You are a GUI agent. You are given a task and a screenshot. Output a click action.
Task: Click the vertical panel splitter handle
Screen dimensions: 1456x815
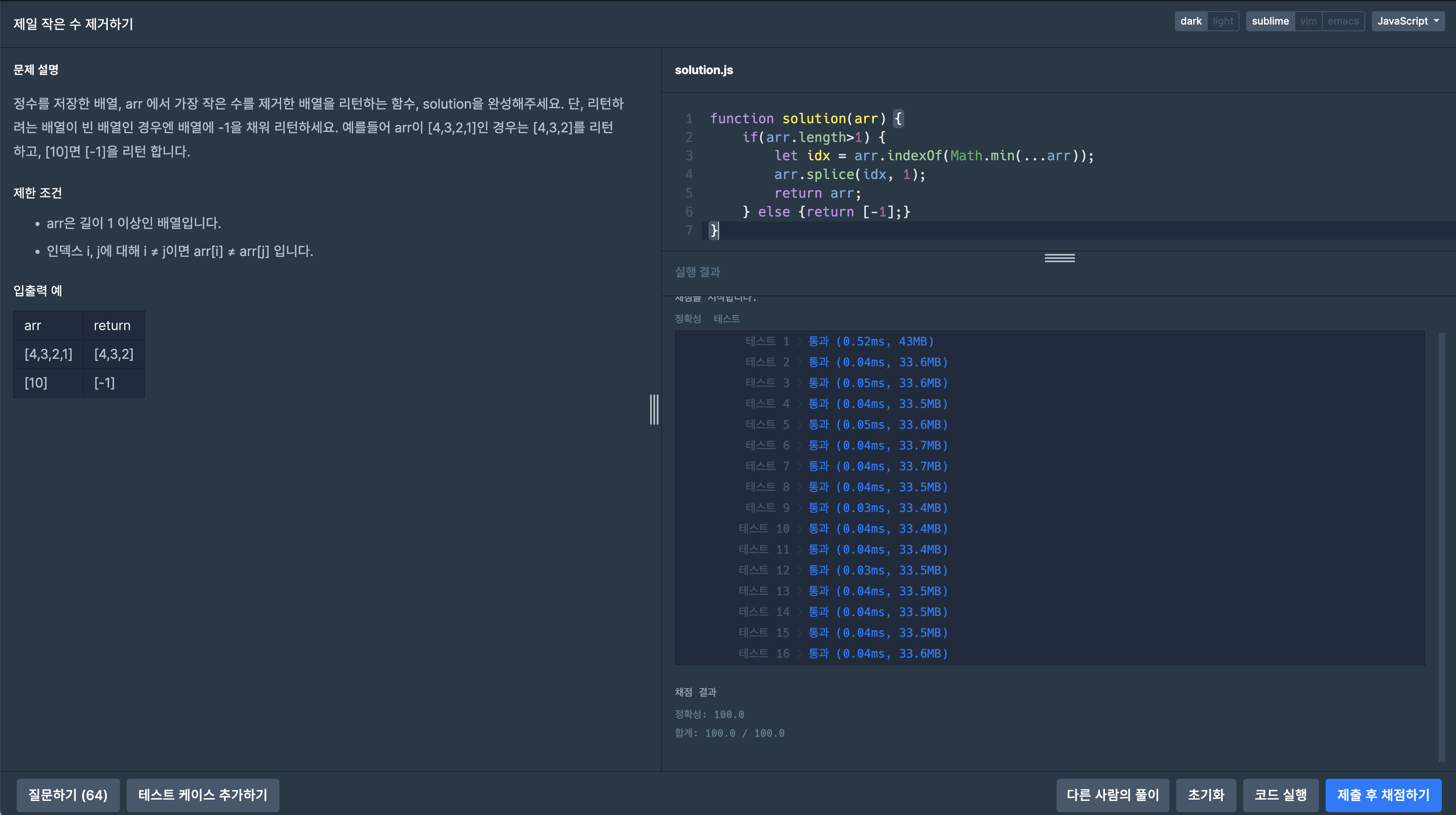coord(654,410)
